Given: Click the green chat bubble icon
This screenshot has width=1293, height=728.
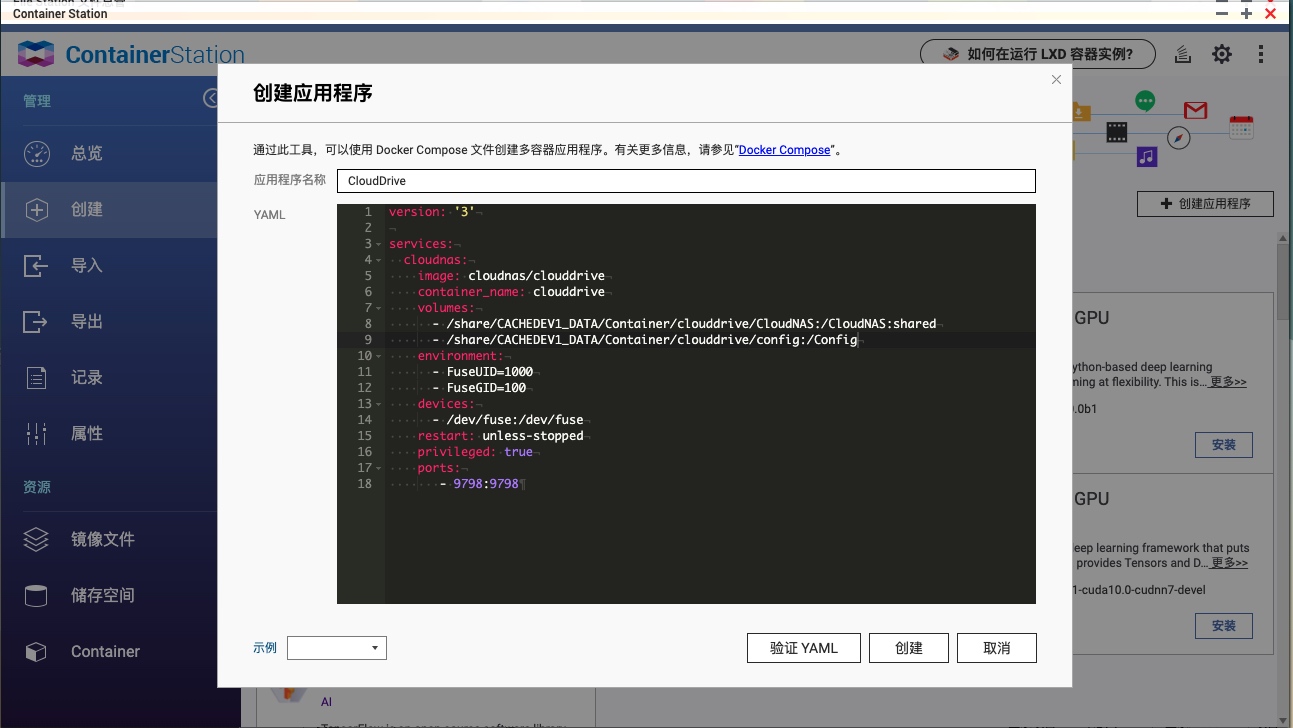Looking at the screenshot, I should click(1145, 101).
